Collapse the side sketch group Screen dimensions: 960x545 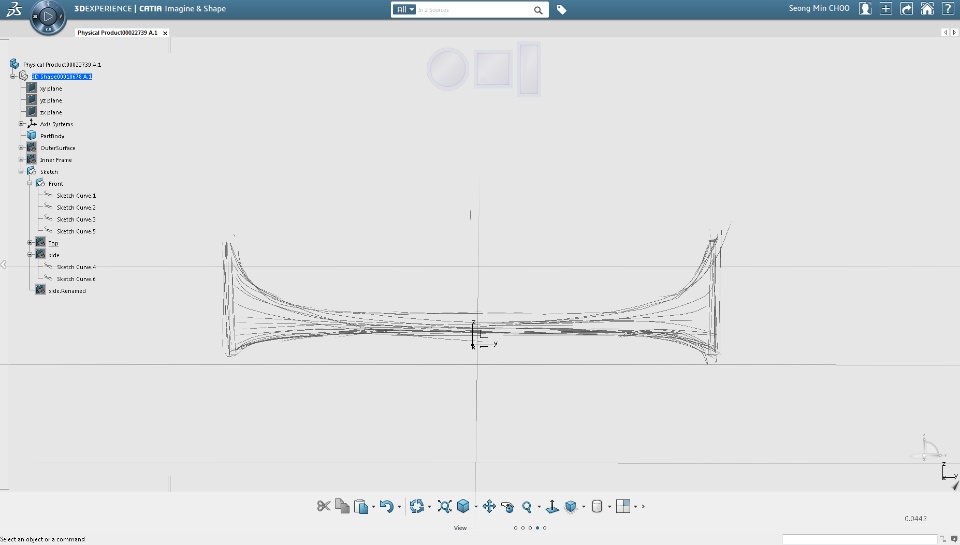(30, 255)
